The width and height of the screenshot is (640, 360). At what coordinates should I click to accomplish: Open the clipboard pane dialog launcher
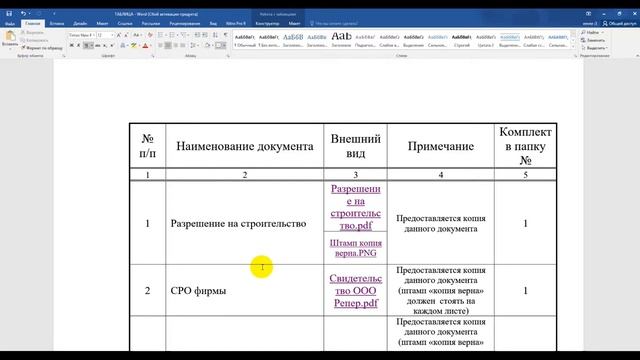coord(64,56)
